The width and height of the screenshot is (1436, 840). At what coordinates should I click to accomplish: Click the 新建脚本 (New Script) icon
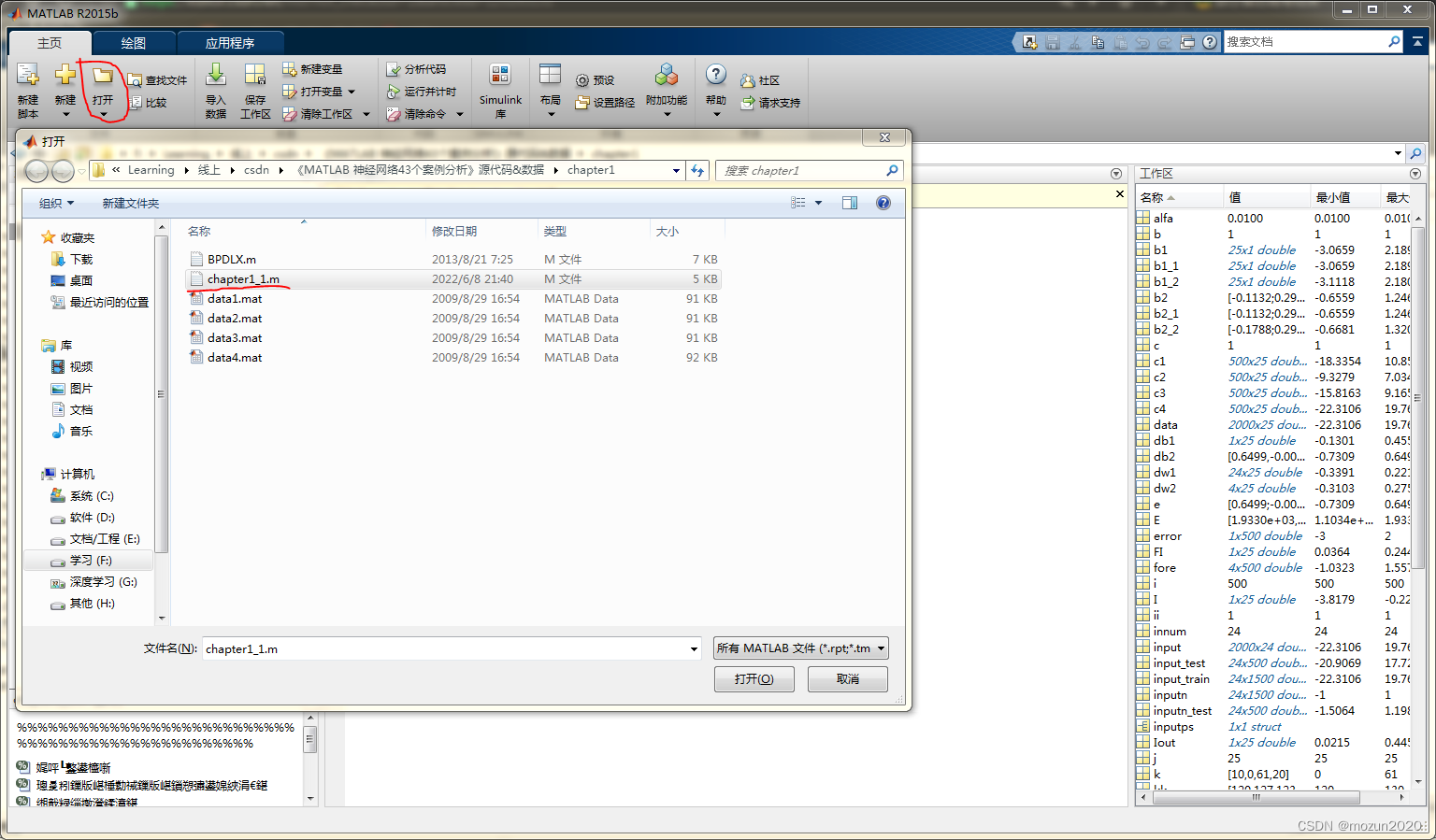27,75
